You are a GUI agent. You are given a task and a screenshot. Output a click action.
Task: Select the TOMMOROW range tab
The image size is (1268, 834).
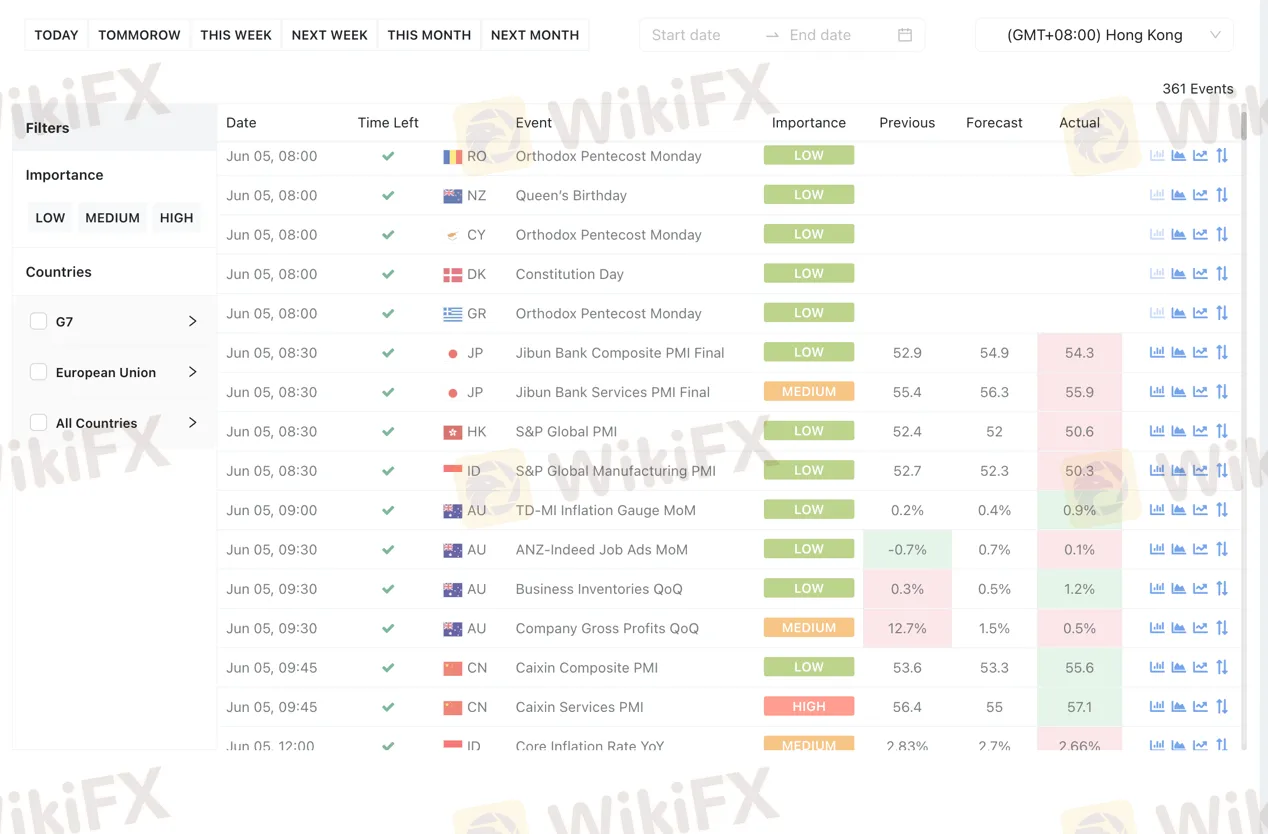[x=139, y=35]
